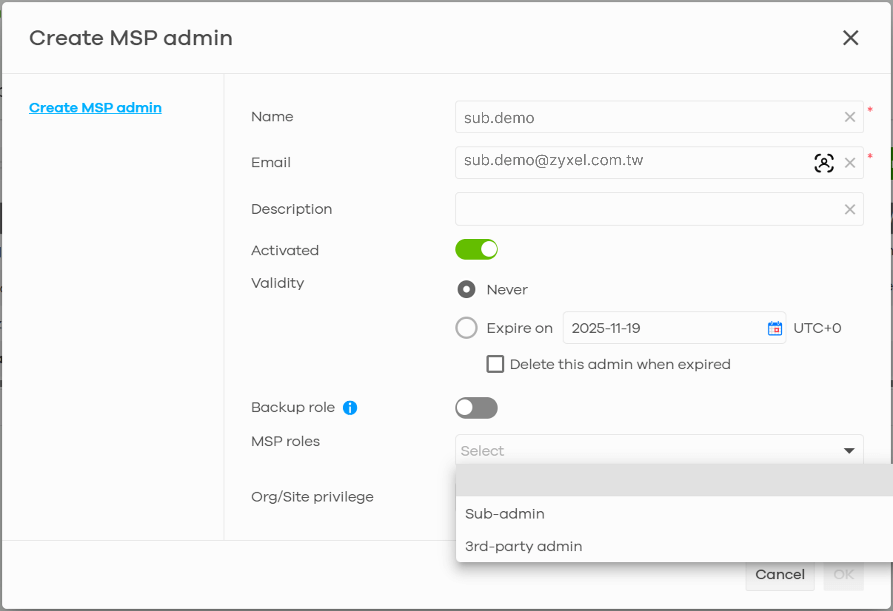Clear the Name field using its X icon

pyautogui.click(x=849, y=116)
